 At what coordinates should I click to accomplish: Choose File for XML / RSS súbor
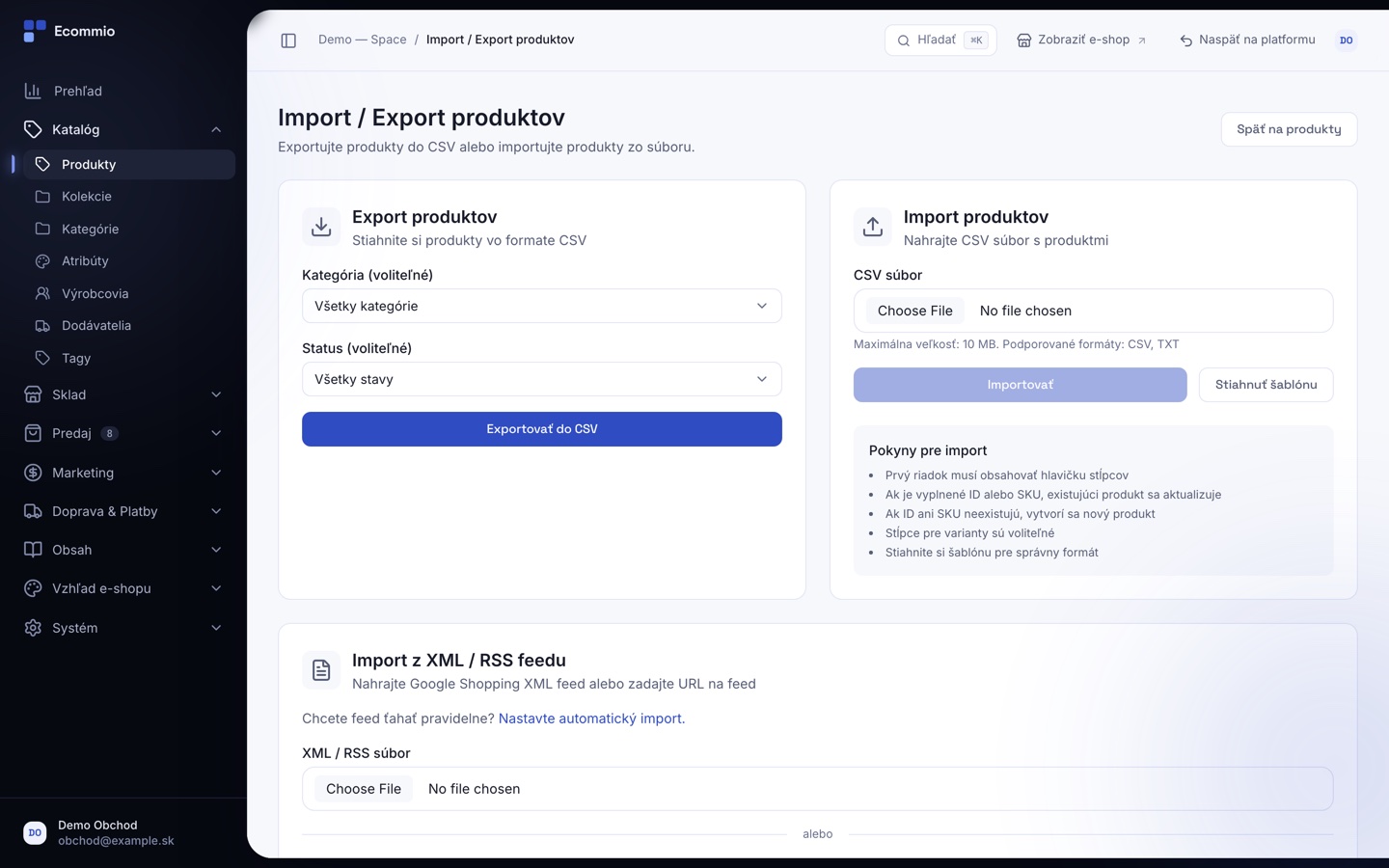click(x=364, y=789)
